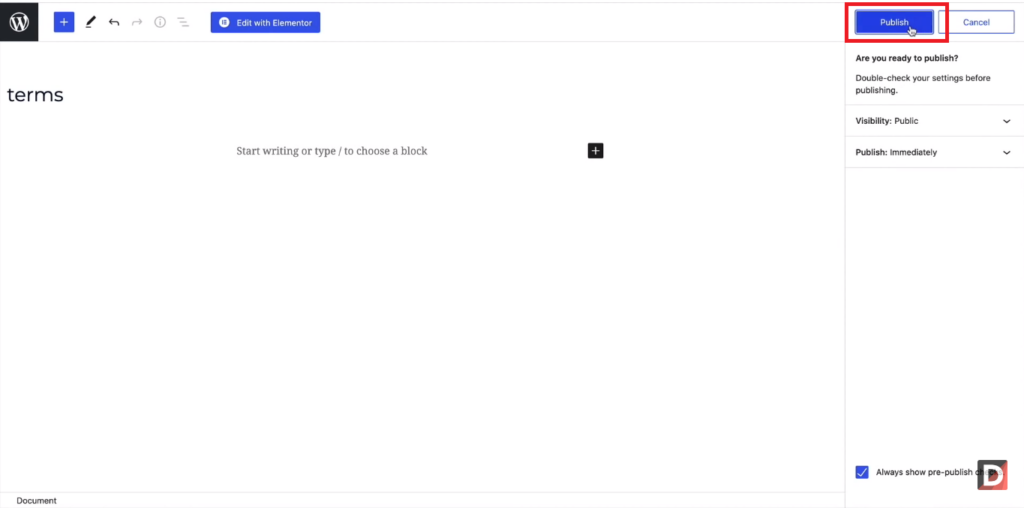1024x508 pixels.
Task: Select Document in the bottom breadcrumb
Action: 37,501
